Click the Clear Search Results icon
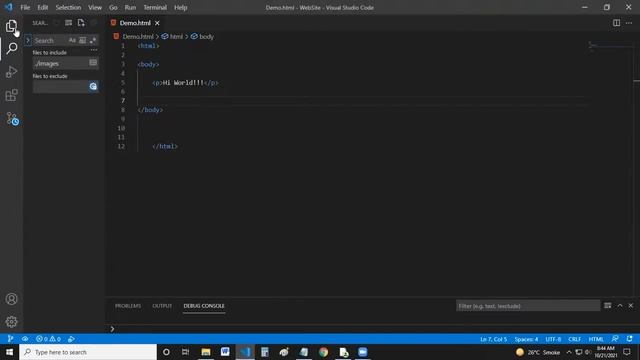 pyautogui.click(x=68, y=23)
